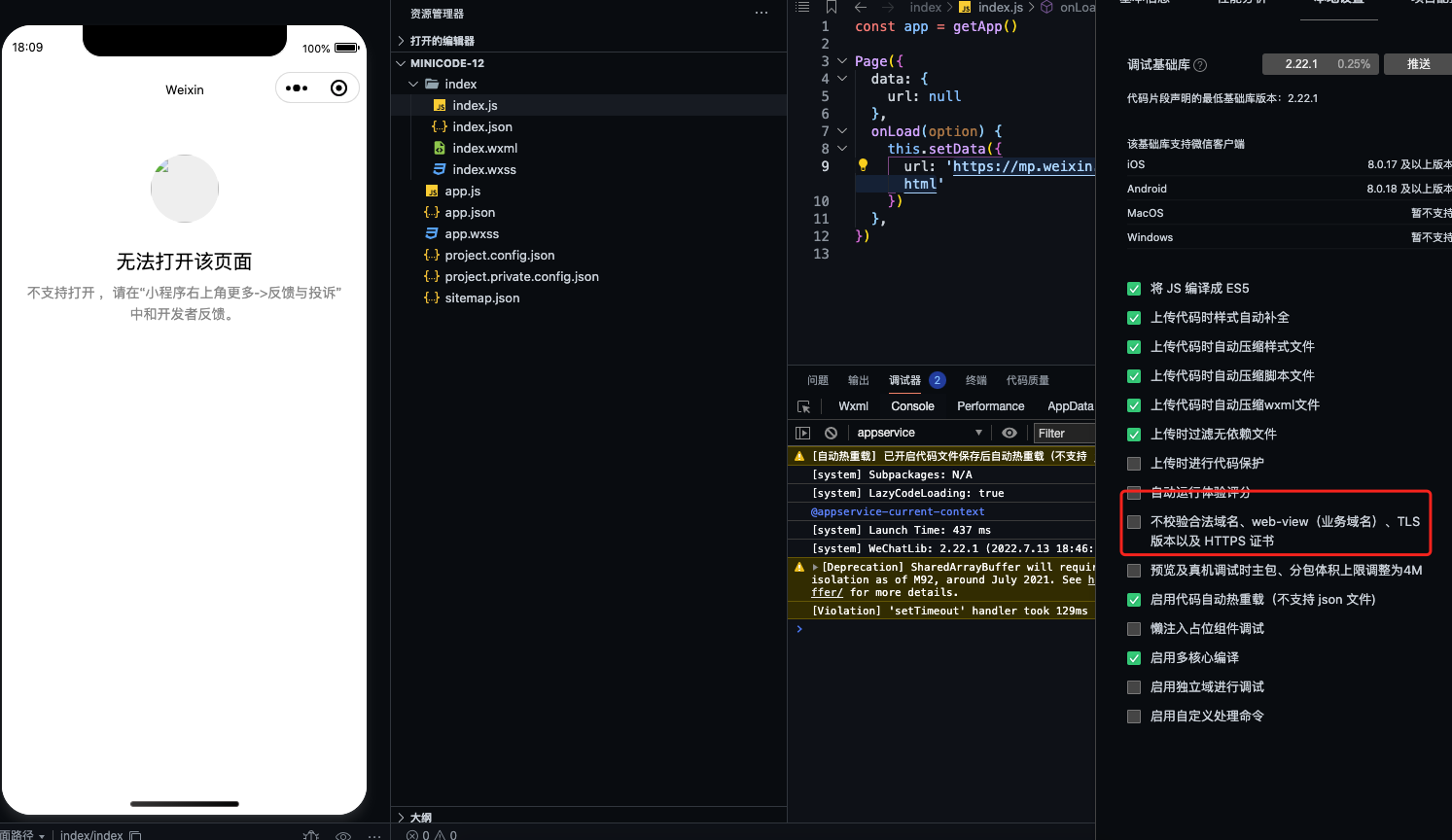Click the bug icon in simulator status bar

pyautogui.click(x=311, y=835)
